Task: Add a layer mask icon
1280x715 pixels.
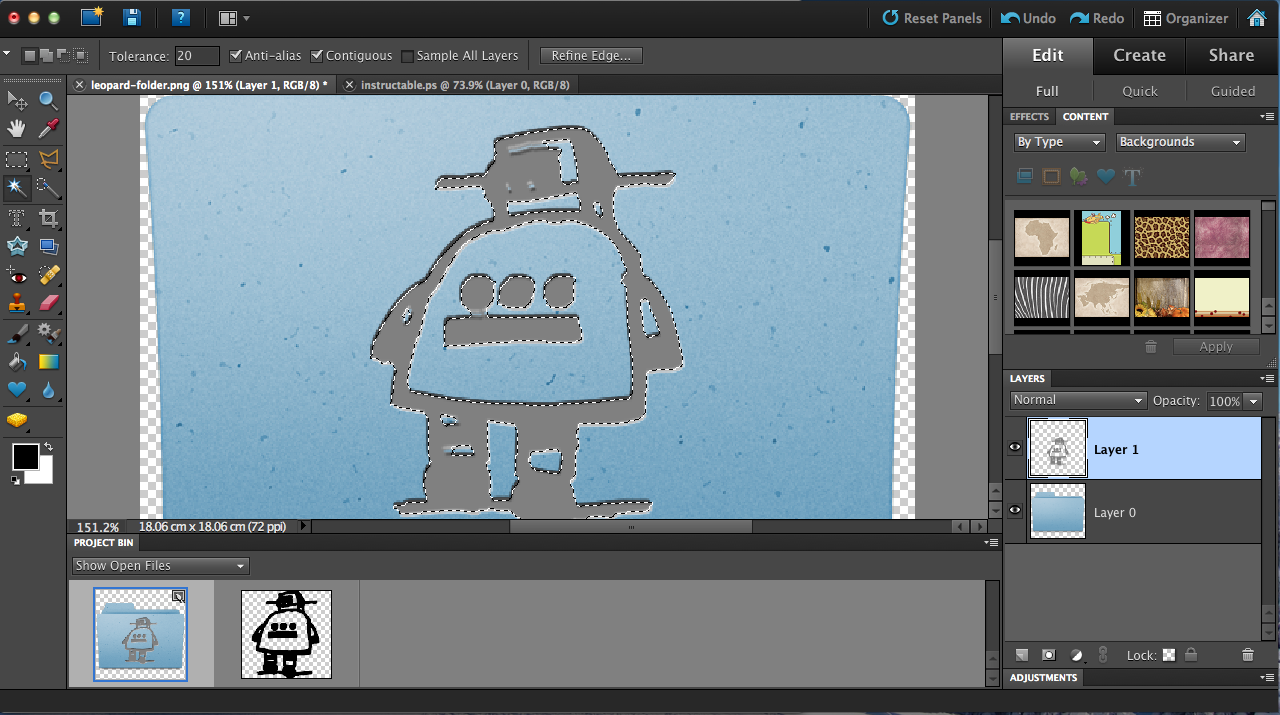Action: coord(1048,655)
